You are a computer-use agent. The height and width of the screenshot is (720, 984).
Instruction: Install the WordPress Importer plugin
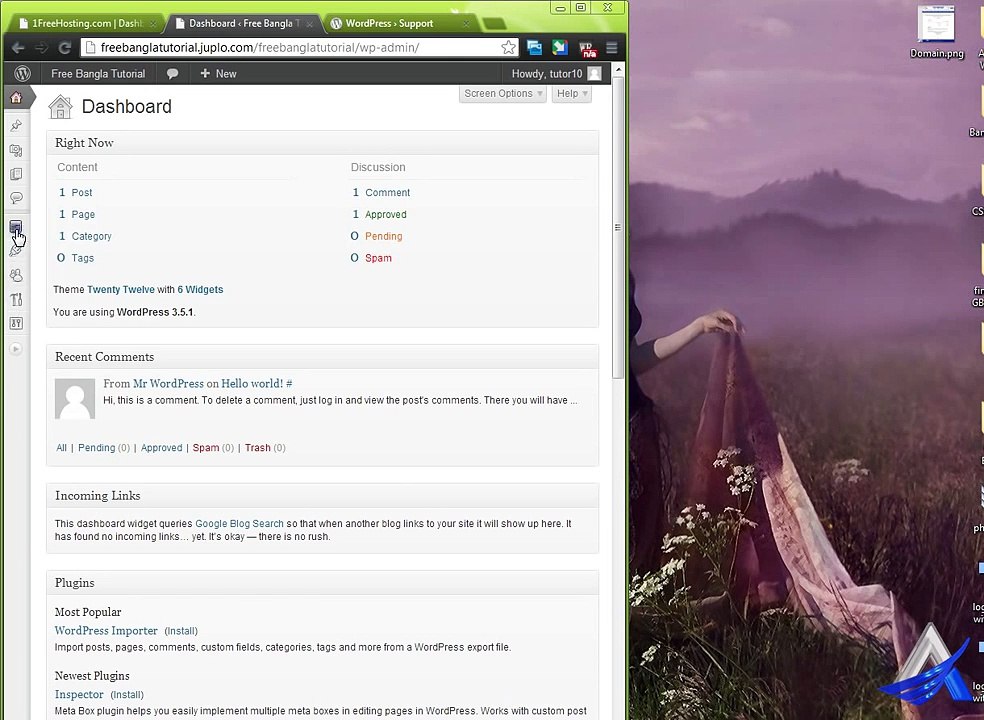[x=181, y=631]
